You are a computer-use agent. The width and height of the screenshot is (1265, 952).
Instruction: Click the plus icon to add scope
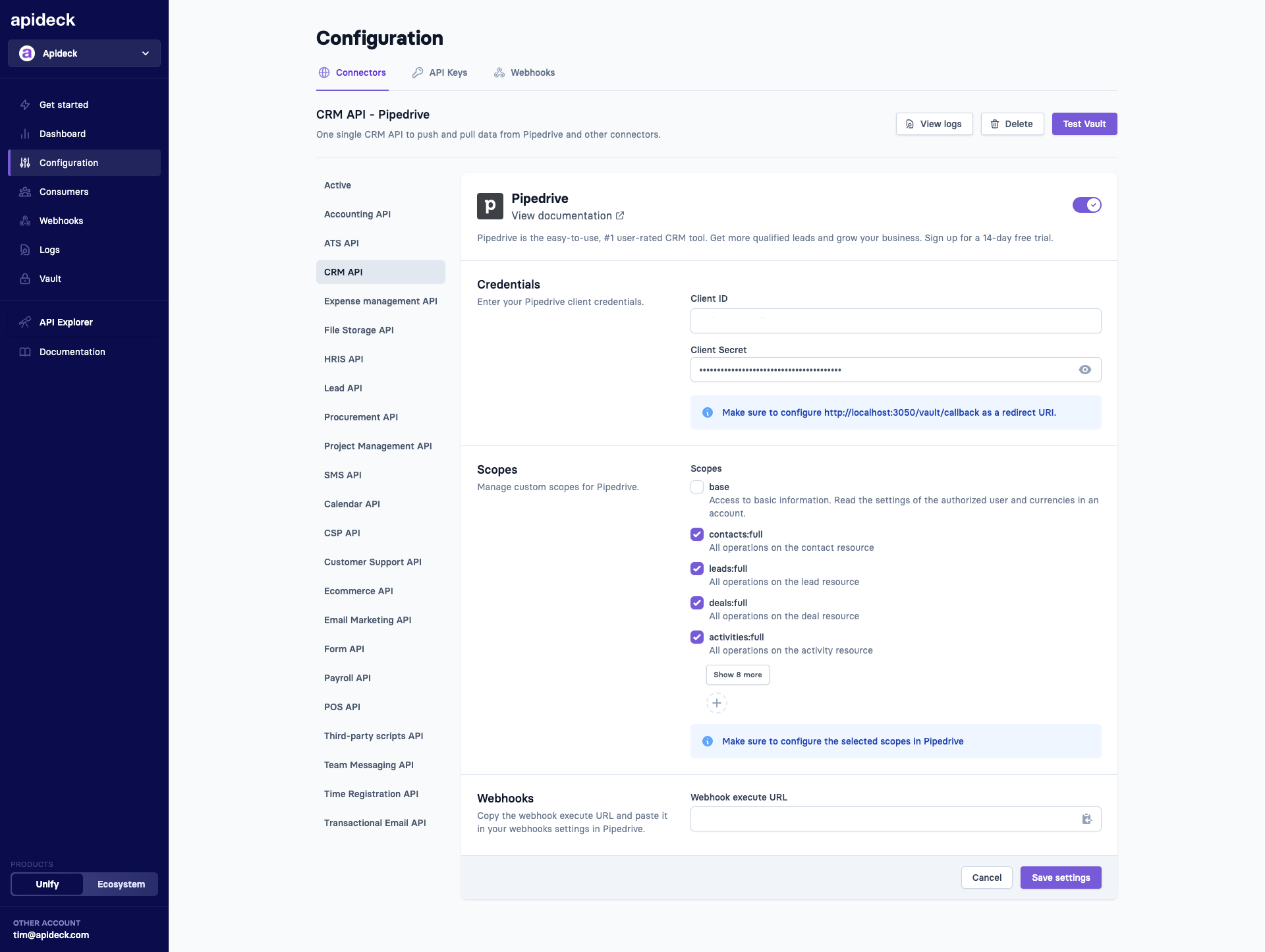point(717,703)
